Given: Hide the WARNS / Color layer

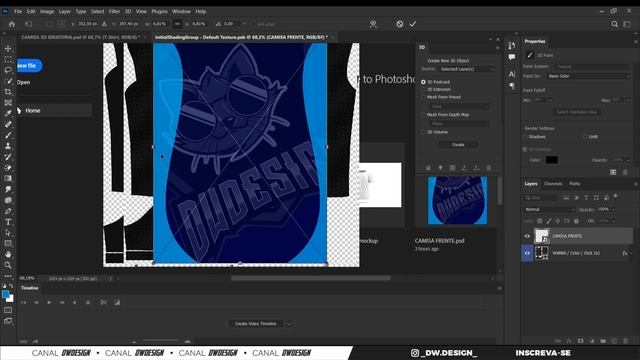Looking at the screenshot, I should [527, 253].
